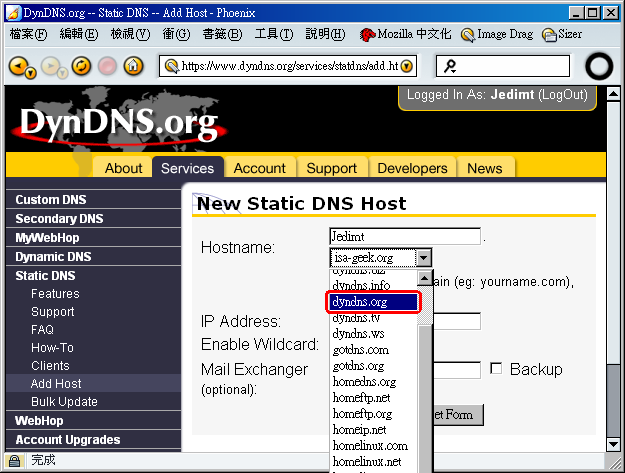Switch to the About tab
Viewport: 625px width, 473px height.
tap(123, 168)
